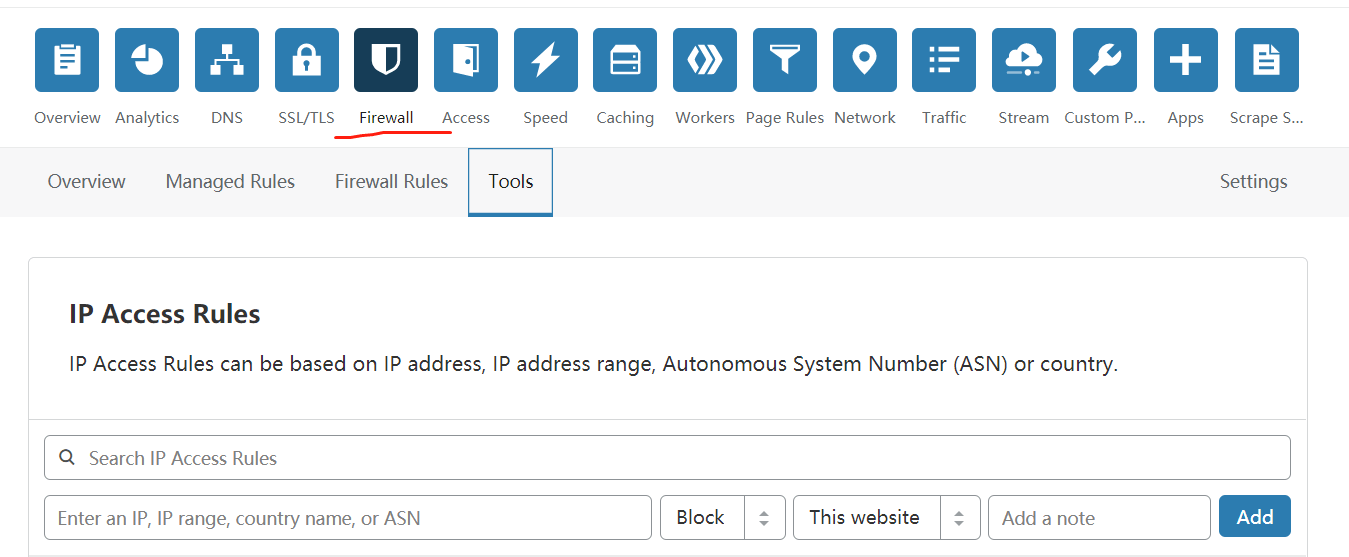Click the Add a note field
Viewport: 1349px width, 557px height.
(1099, 518)
